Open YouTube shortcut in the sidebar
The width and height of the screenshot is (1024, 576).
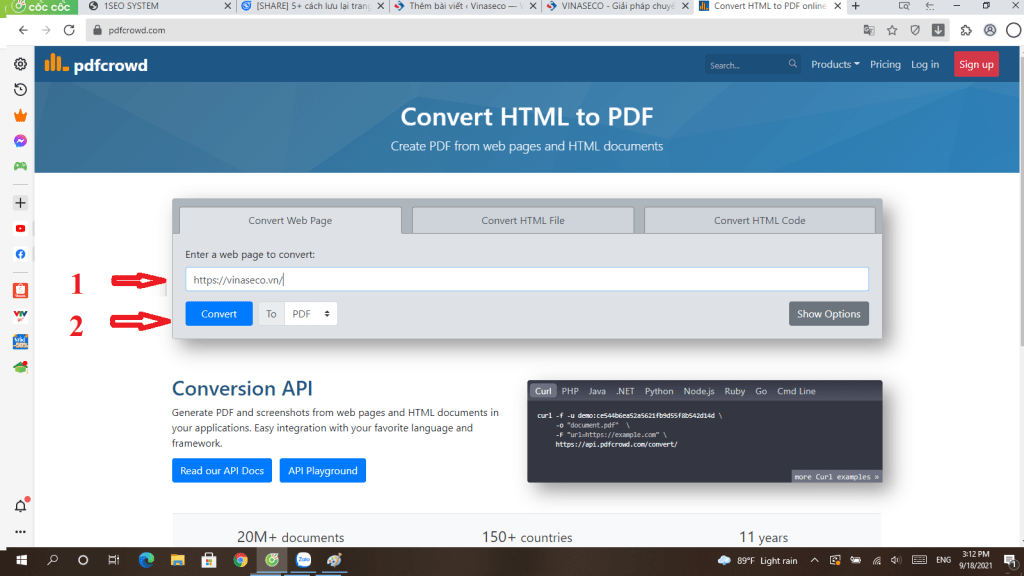click(20, 228)
